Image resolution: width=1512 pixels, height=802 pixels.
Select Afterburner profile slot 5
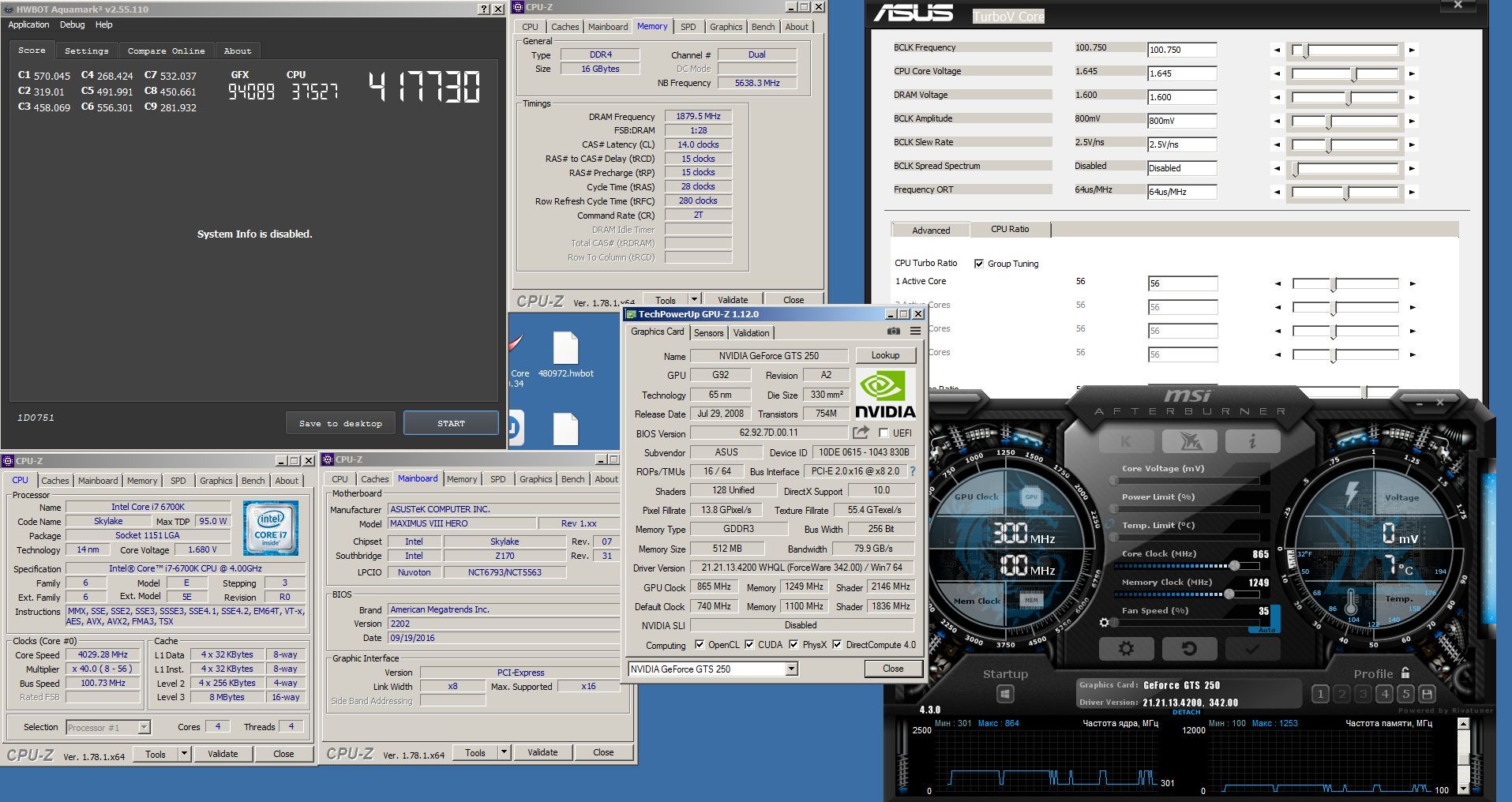[x=1405, y=694]
